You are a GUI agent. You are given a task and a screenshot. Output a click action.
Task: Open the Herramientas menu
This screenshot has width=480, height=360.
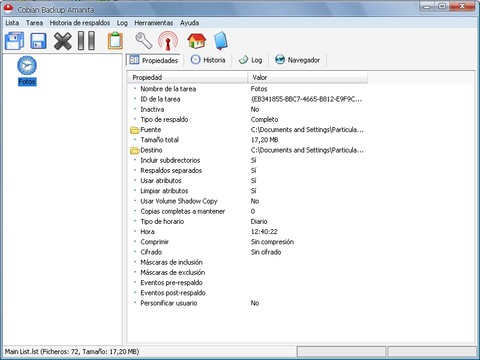(x=154, y=23)
